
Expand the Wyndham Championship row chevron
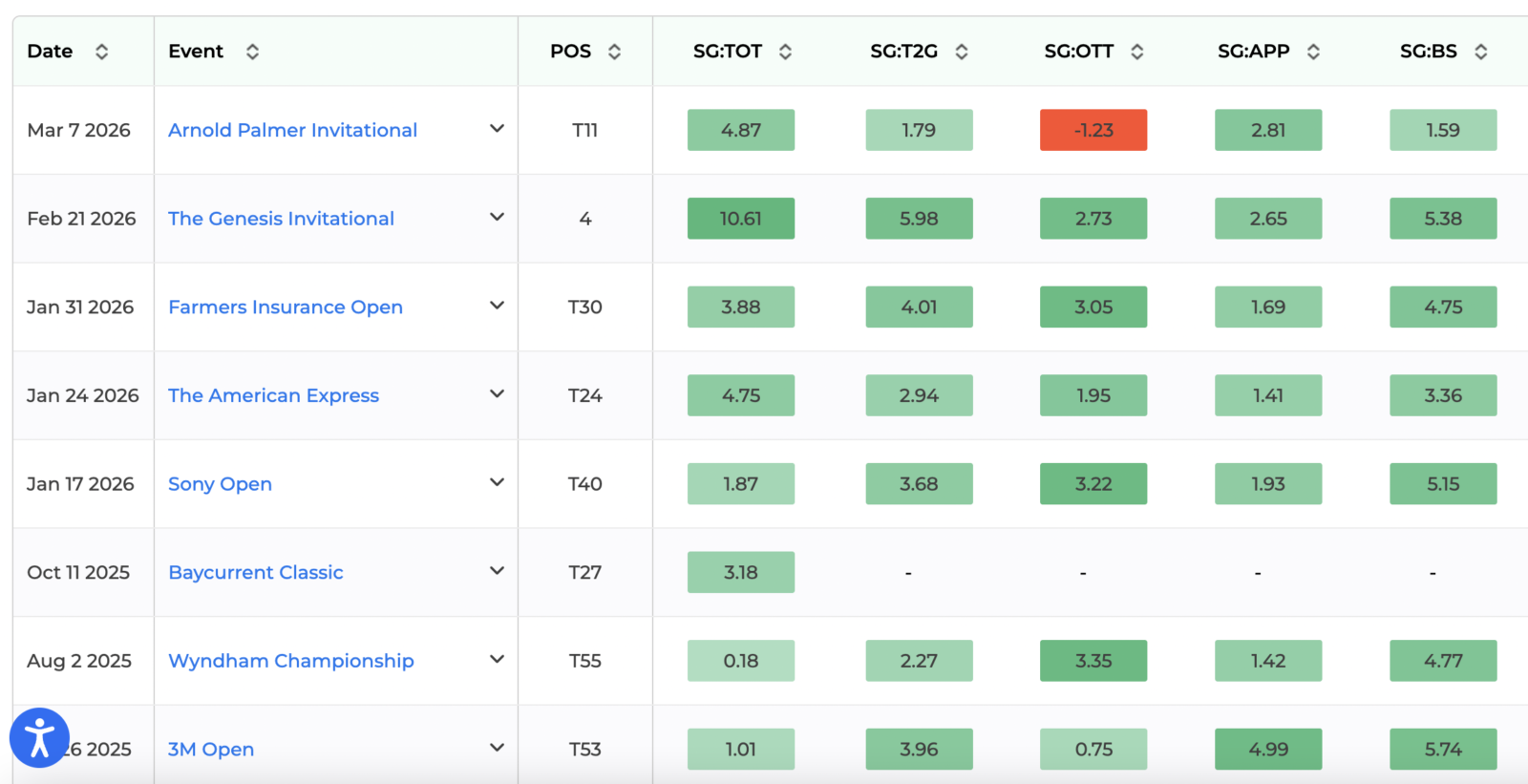497,659
